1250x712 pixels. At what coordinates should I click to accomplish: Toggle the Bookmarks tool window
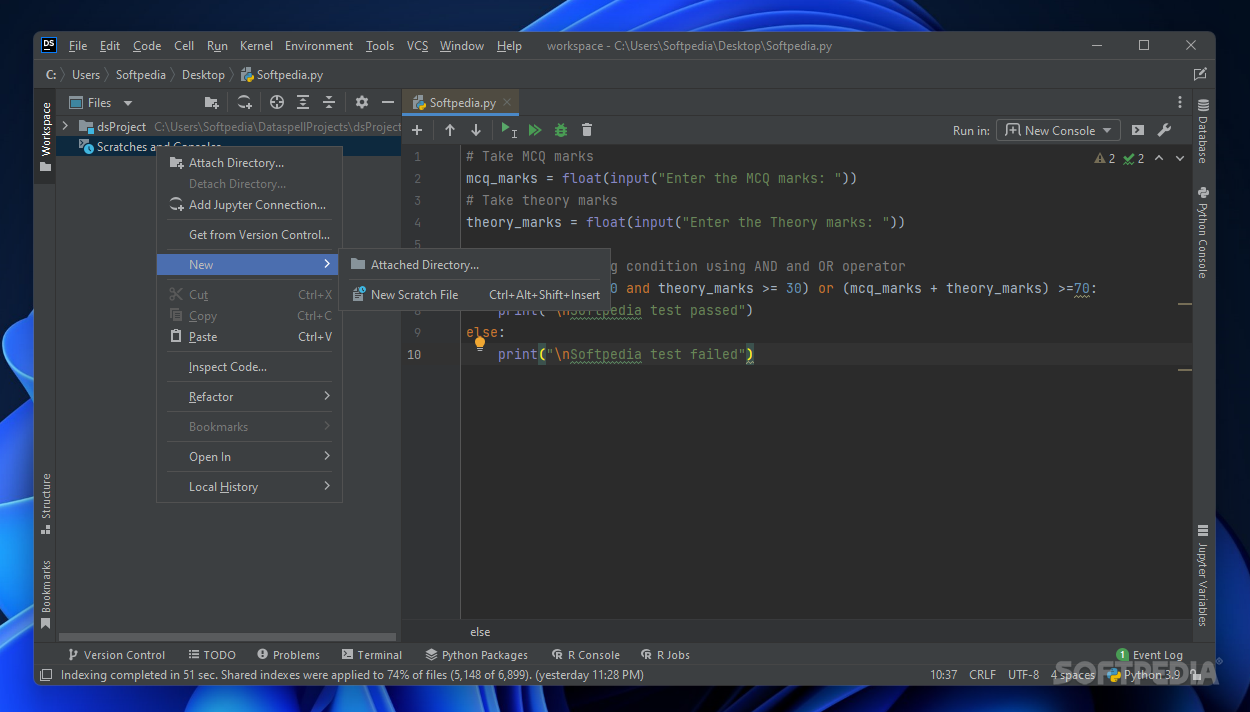tap(45, 594)
